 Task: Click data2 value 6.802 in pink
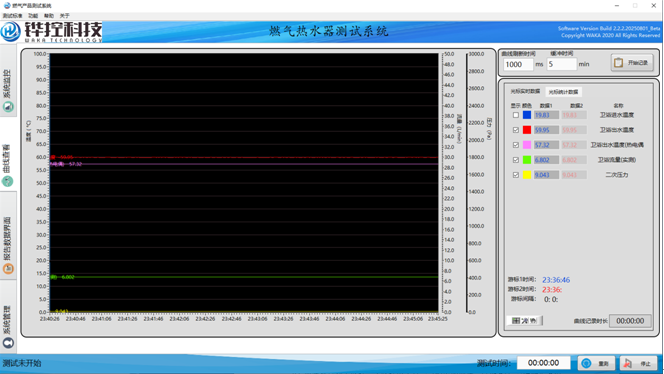pyautogui.click(x=574, y=160)
